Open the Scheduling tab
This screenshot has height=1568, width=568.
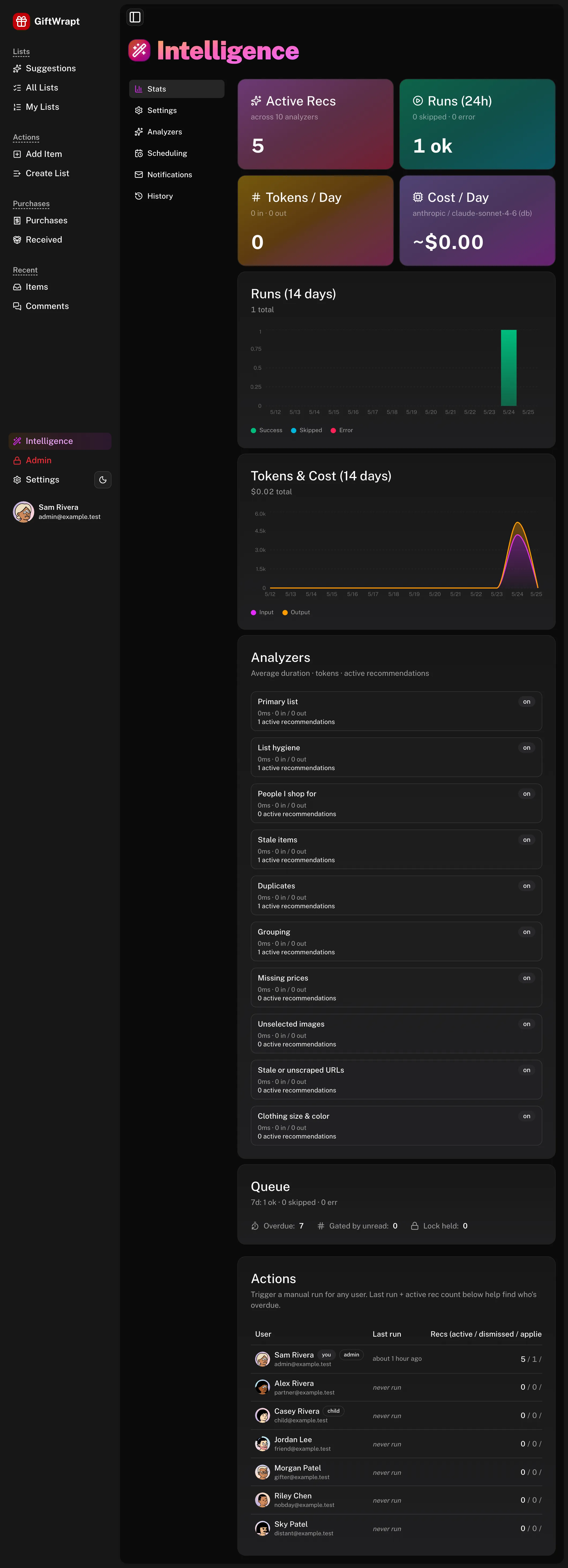pos(177,153)
